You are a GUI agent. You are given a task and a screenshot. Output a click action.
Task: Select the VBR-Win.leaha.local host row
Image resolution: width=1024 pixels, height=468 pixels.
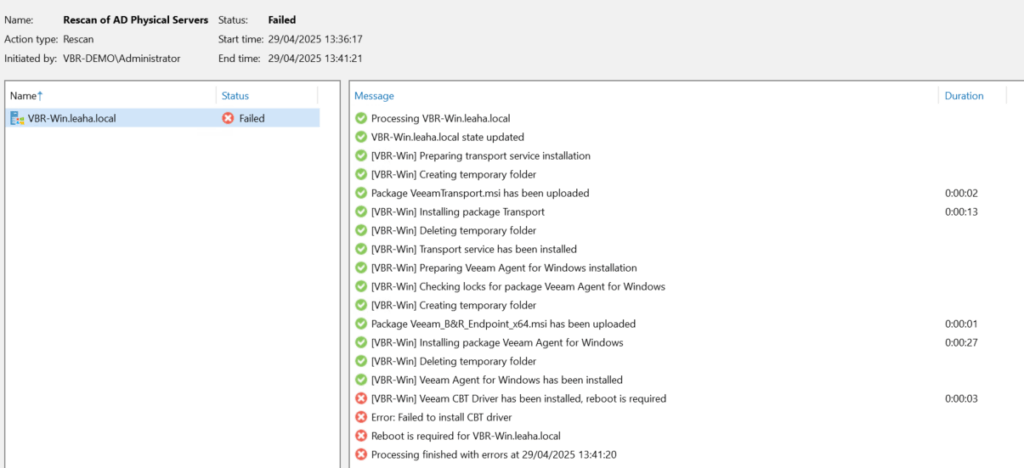tap(162, 118)
